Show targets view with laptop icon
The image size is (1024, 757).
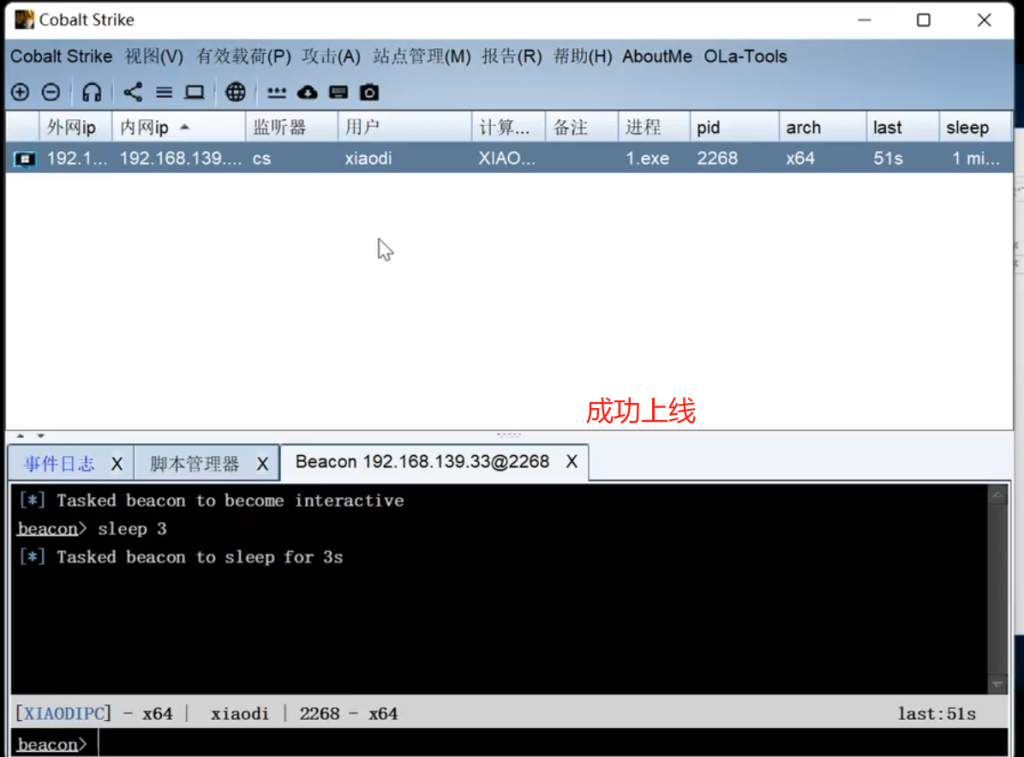point(194,92)
